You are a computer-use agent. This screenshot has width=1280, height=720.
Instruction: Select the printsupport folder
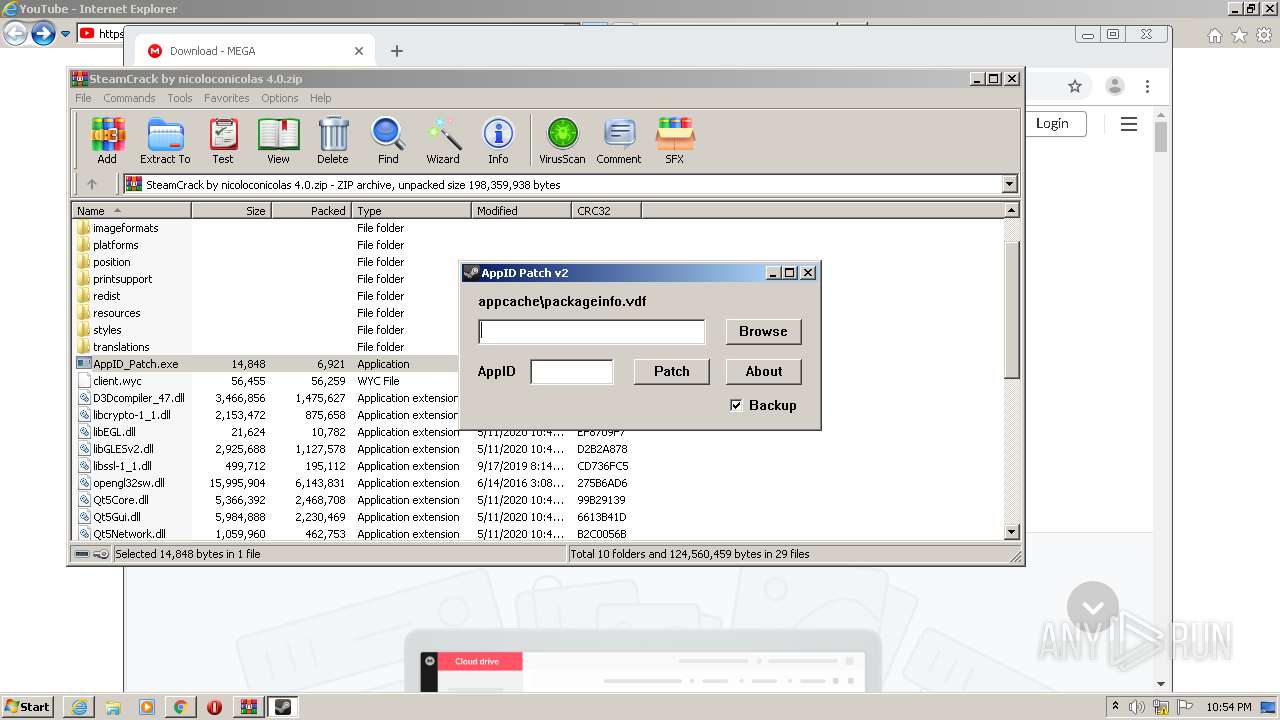[x=123, y=279]
